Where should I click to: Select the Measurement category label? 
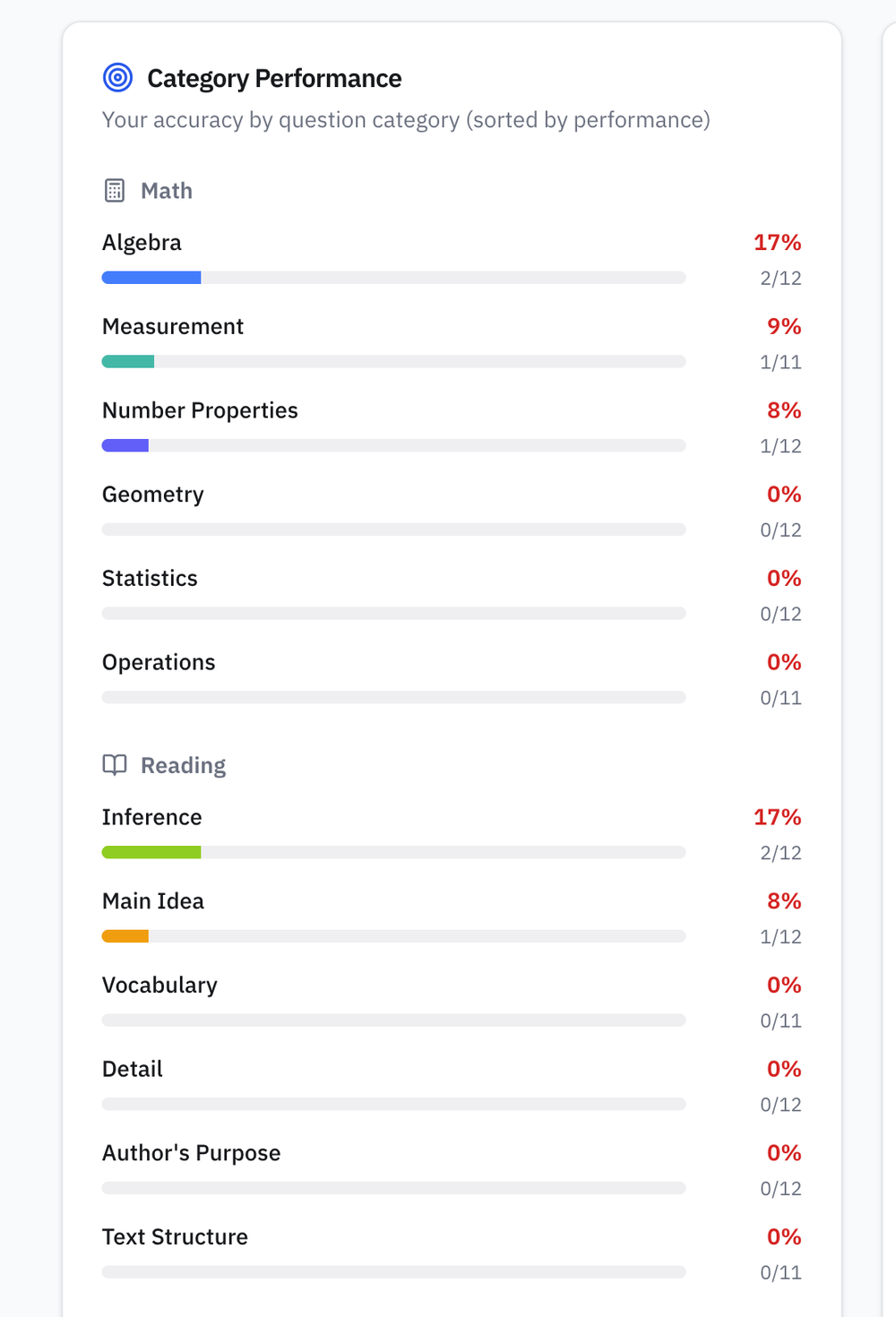coord(173,327)
